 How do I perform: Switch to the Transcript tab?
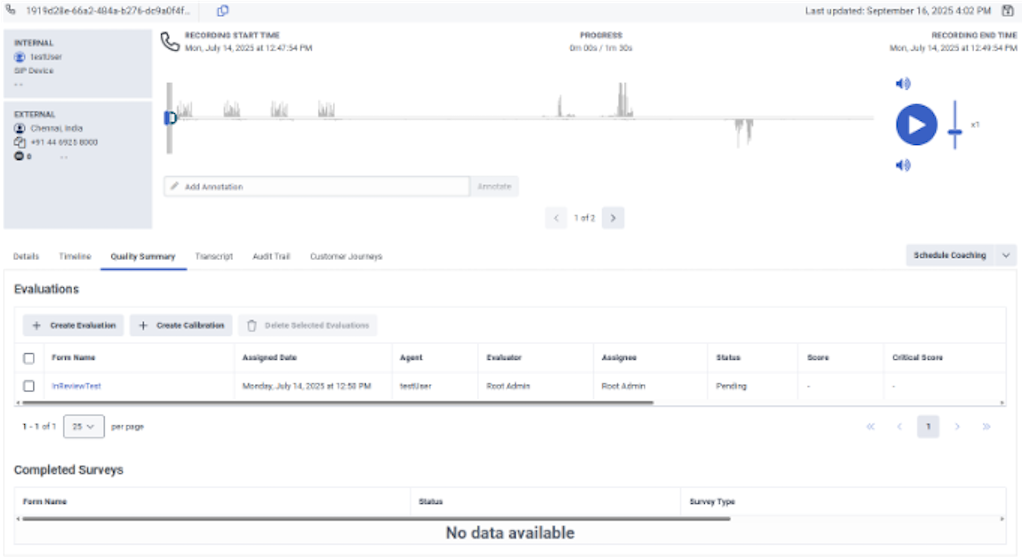[214, 257]
